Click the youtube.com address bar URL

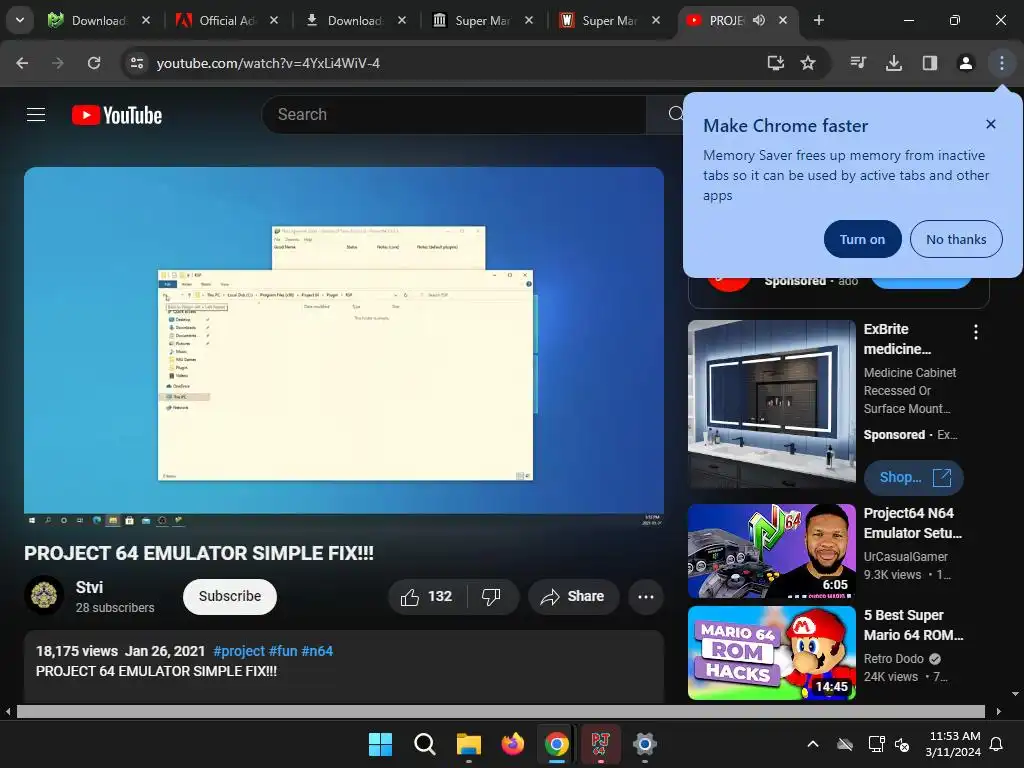tap(268, 63)
